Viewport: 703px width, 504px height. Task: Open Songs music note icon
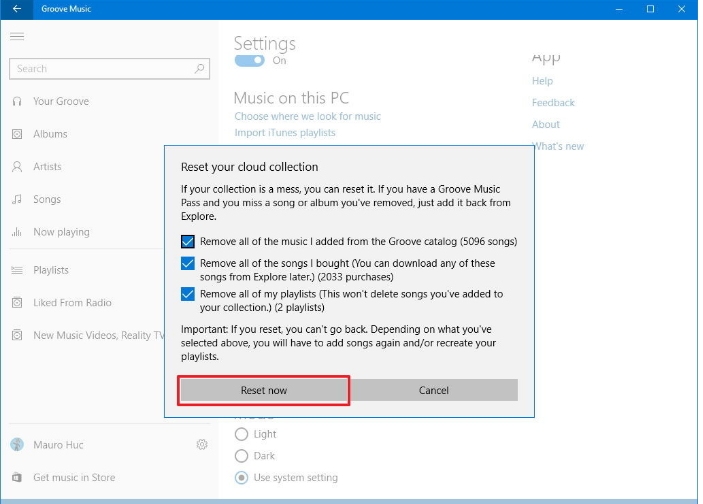(x=17, y=199)
